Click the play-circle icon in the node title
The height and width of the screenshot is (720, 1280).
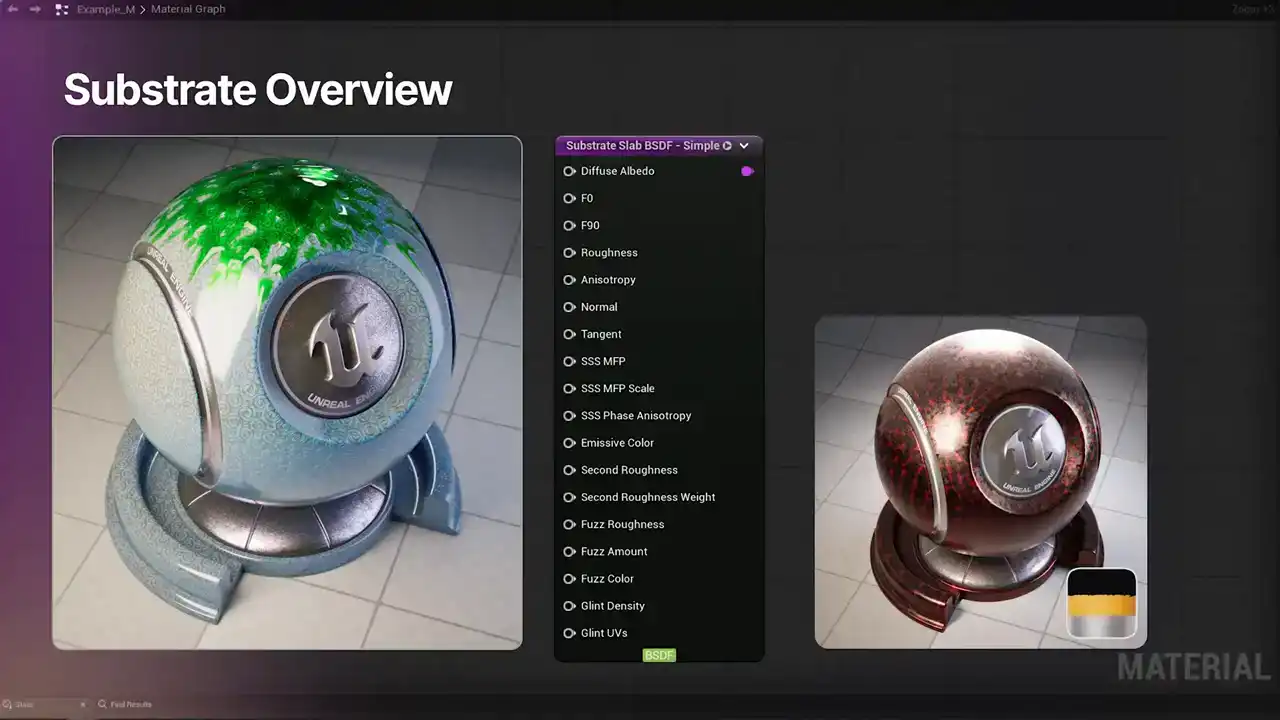[727, 146]
